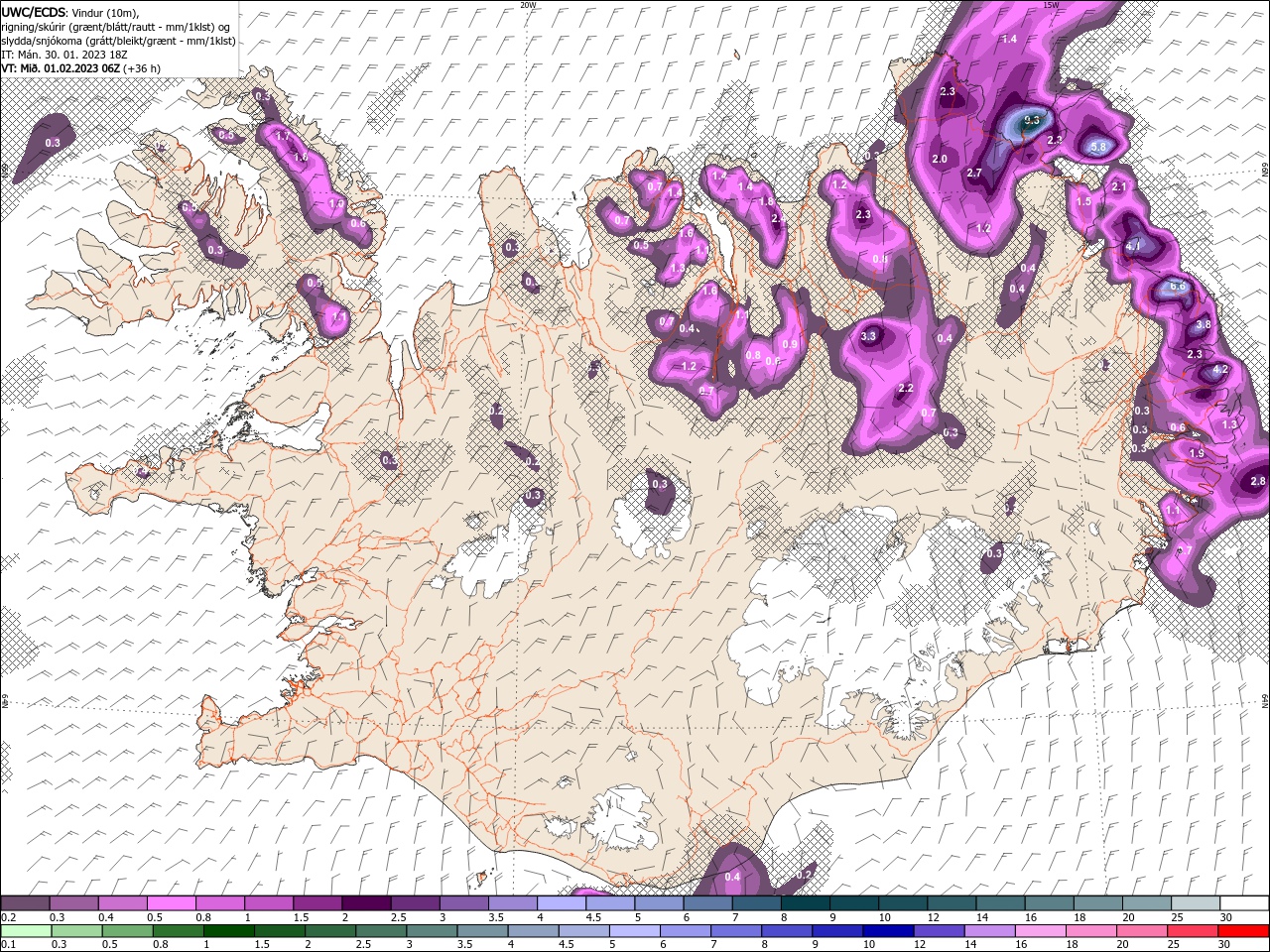The image size is (1270, 952).
Task: Click the 2.8 value at the map's right edge
Action: (1258, 481)
